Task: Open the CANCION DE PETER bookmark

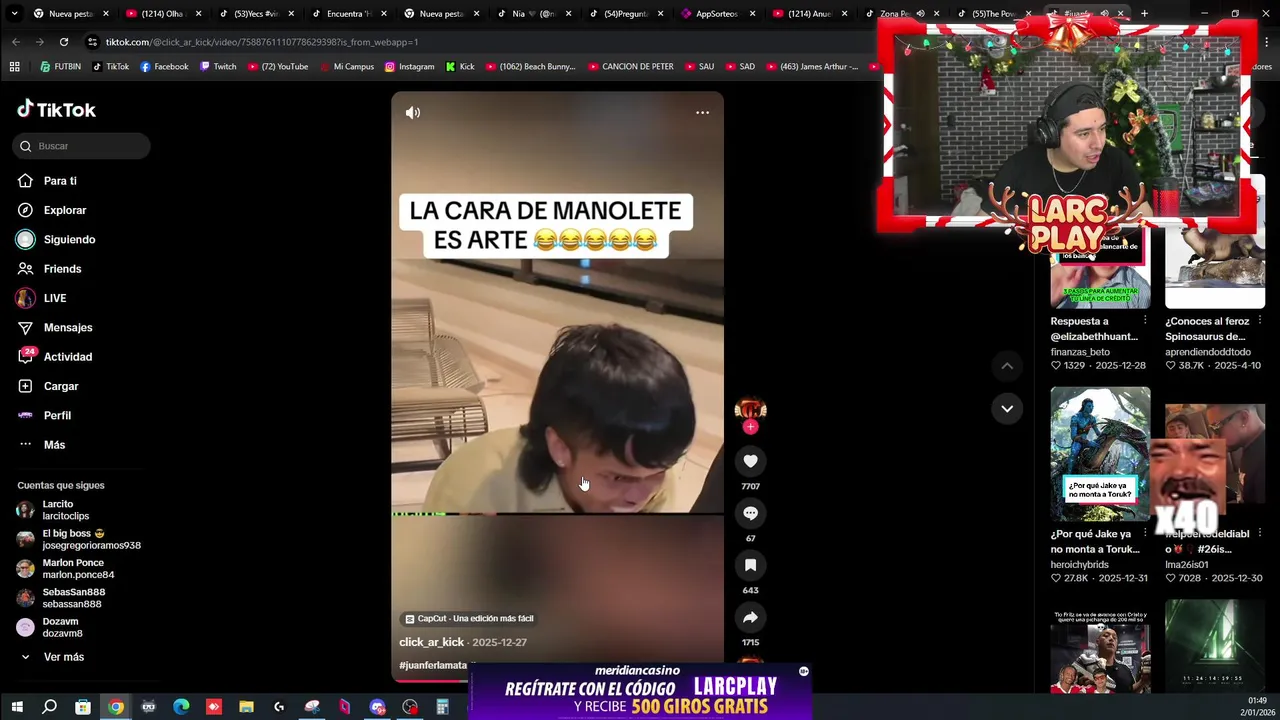Action: (630, 67)
